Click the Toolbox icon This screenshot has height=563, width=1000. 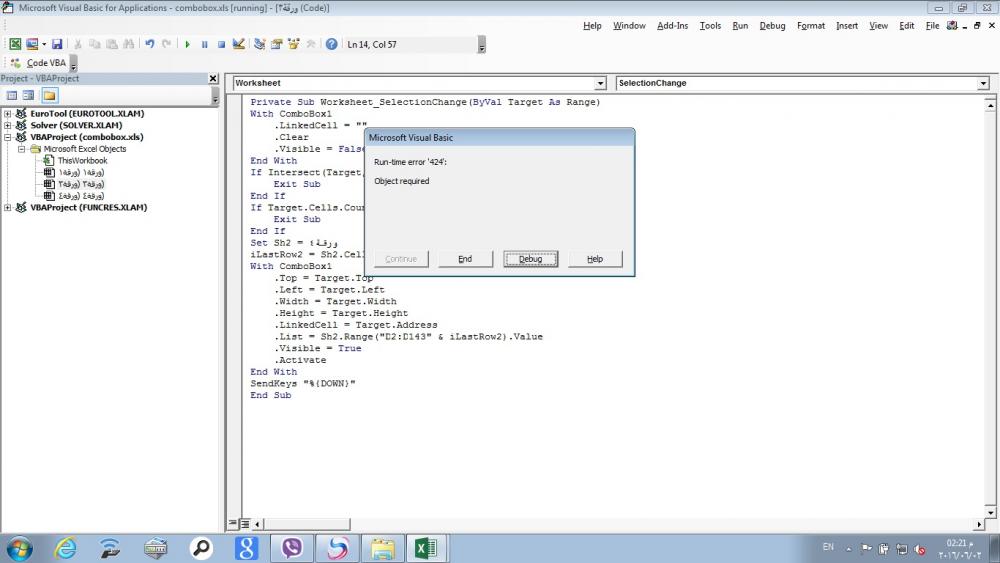(311, 44)
